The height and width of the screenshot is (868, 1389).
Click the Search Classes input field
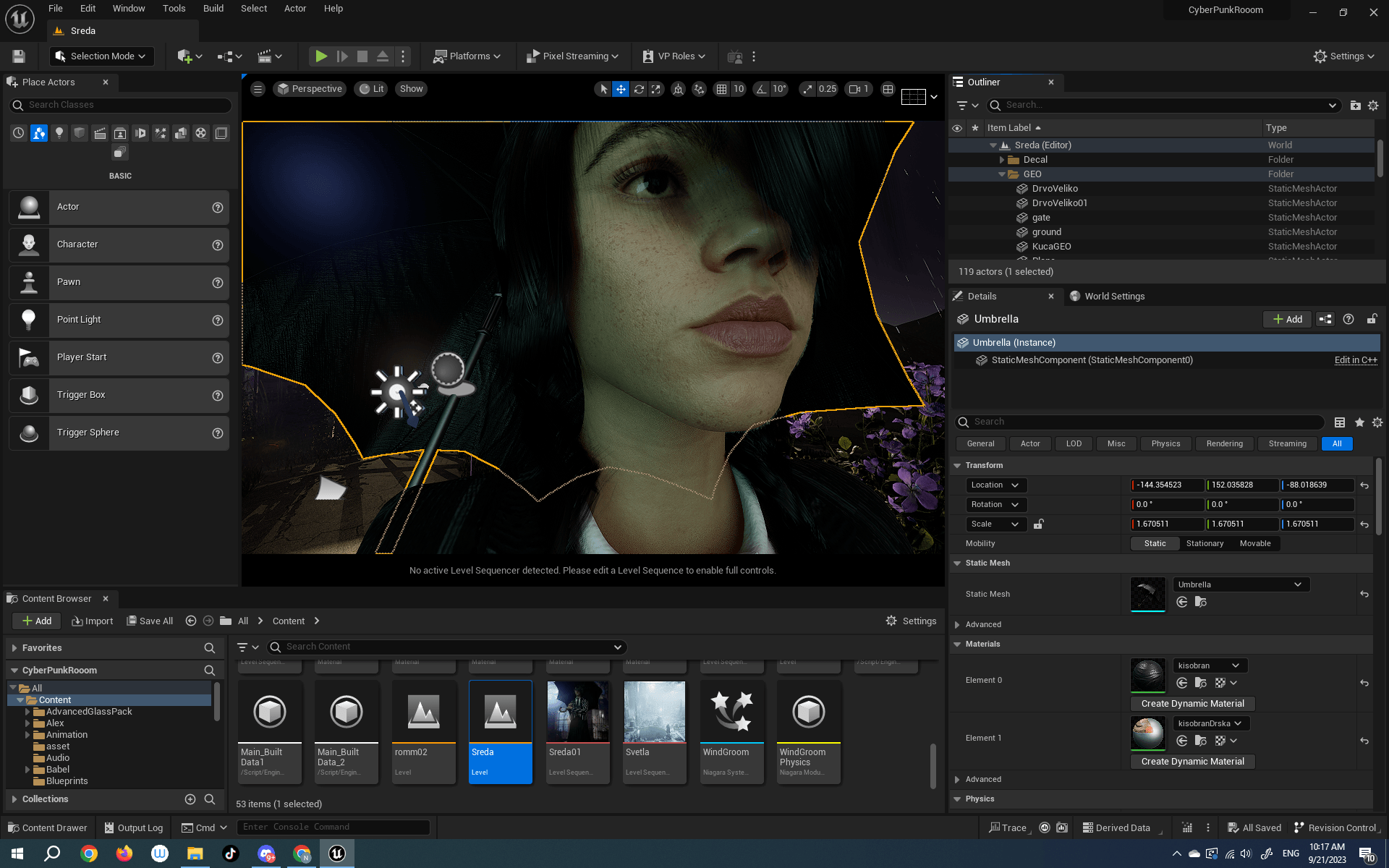click(120, 105)
